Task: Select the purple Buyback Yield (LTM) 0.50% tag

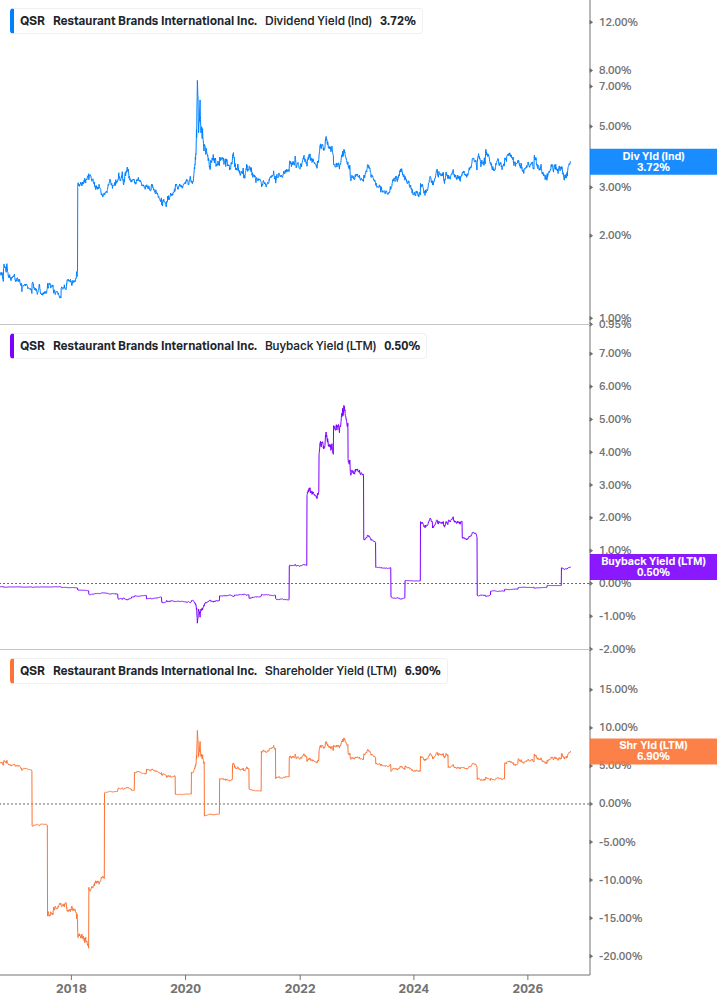Action: [x=653, y=567]
